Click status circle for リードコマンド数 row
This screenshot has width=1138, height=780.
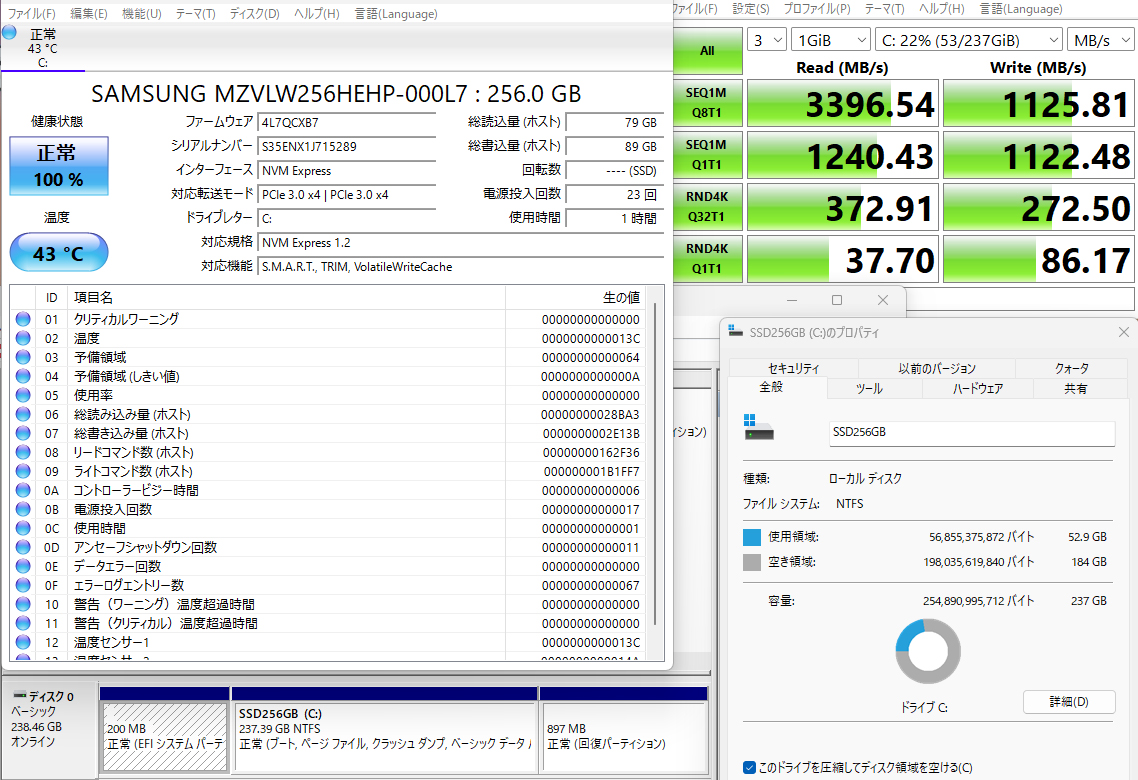coord(23,452)
